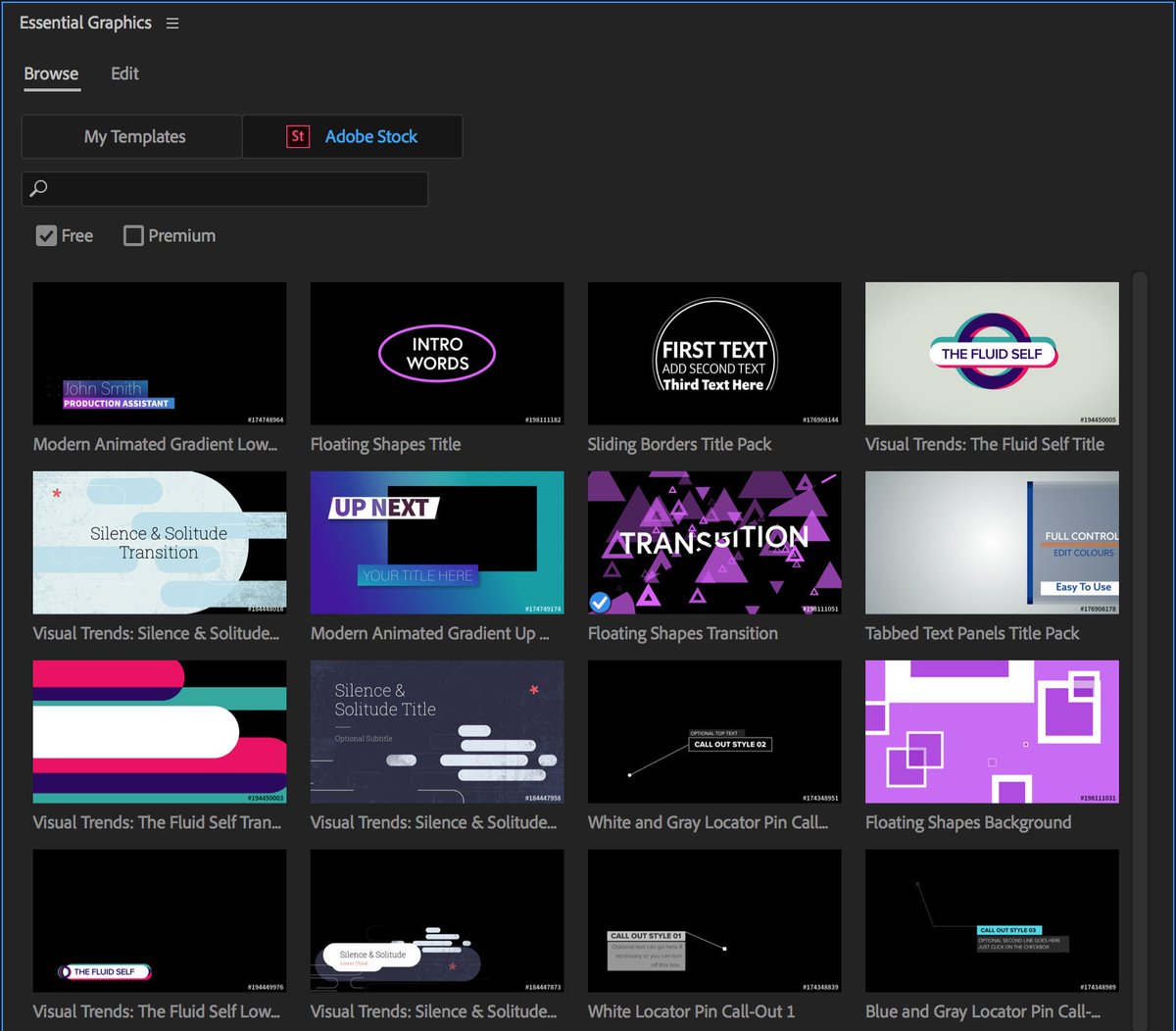
Task: Select Modern Animated Gradient Lower Third John Smith thumbnail
Action: (x=160, y=354)
